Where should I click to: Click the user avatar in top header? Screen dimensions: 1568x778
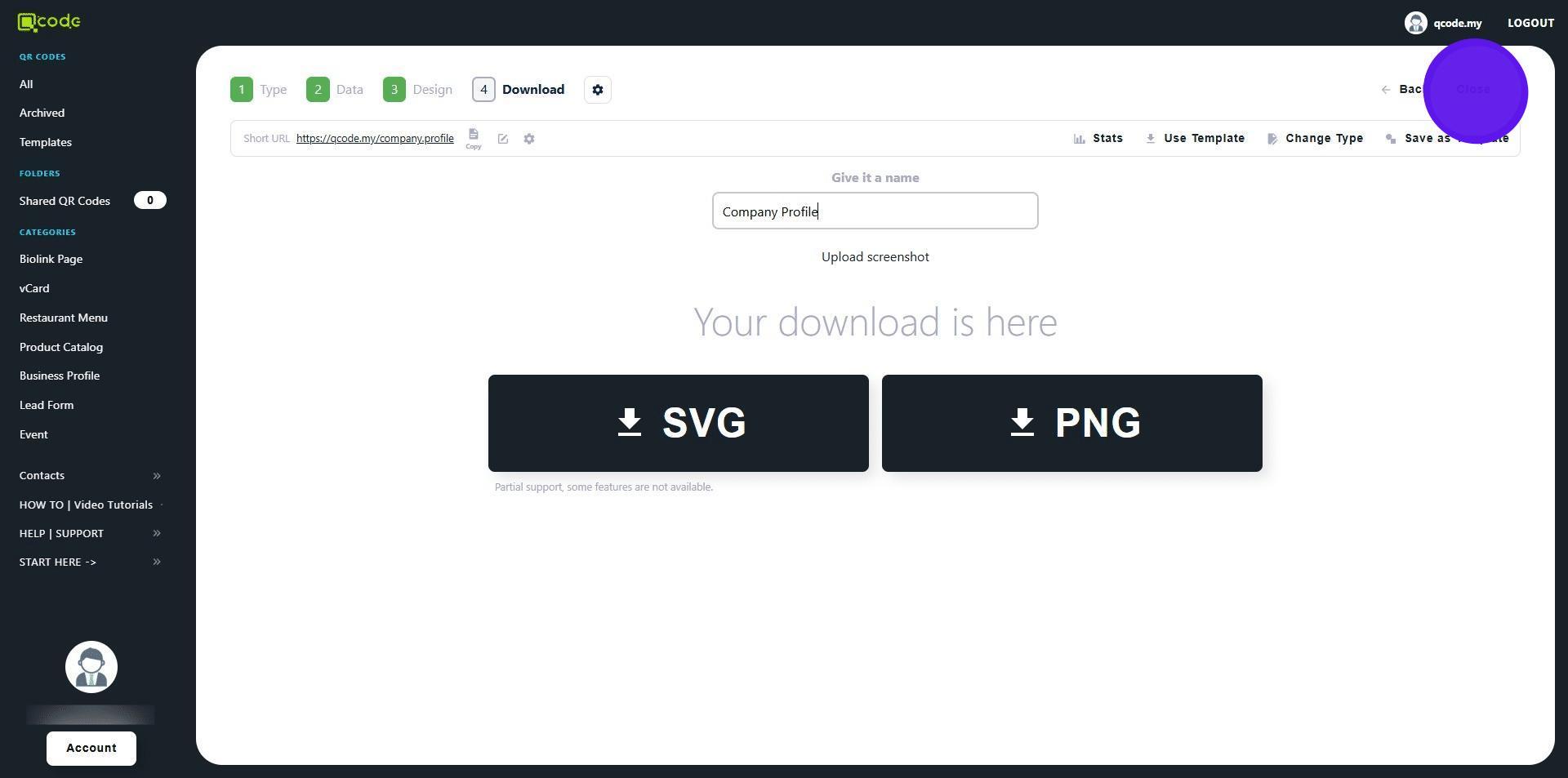1415,23
